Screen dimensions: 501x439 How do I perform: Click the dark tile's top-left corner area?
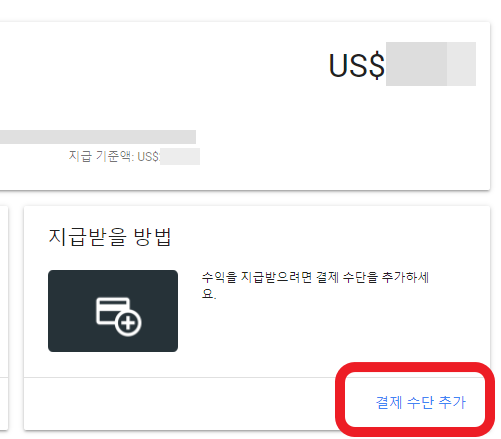click(58, 280)
